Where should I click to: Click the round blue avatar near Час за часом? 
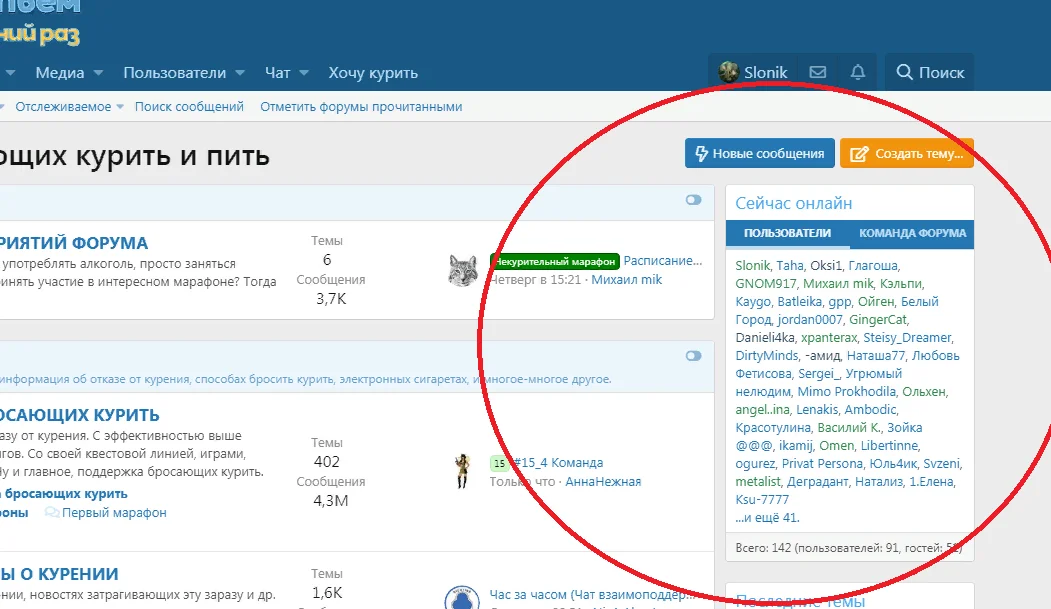pos(460,598)
